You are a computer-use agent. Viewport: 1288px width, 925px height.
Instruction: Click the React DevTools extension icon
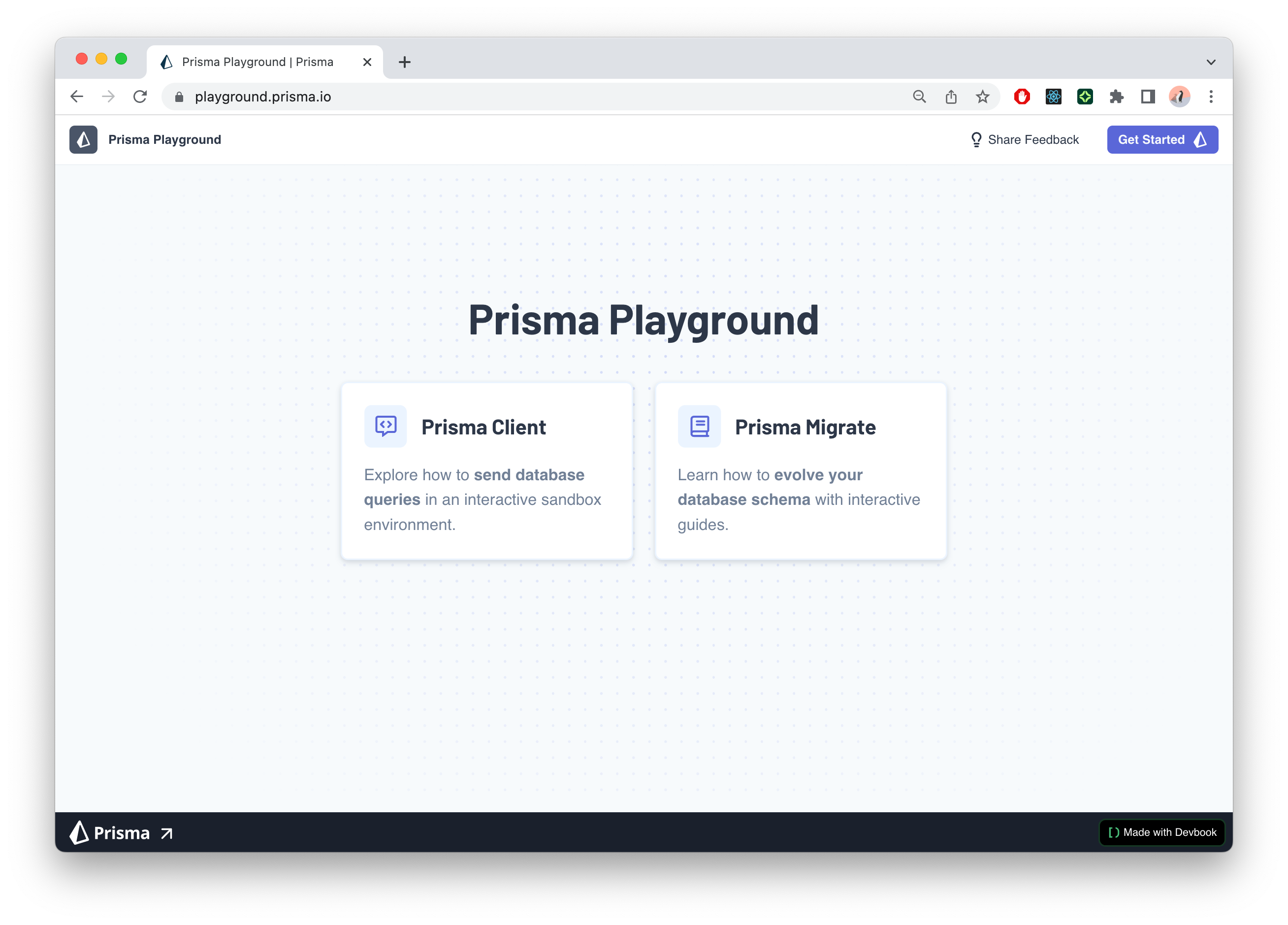[x=1053, y=97]
